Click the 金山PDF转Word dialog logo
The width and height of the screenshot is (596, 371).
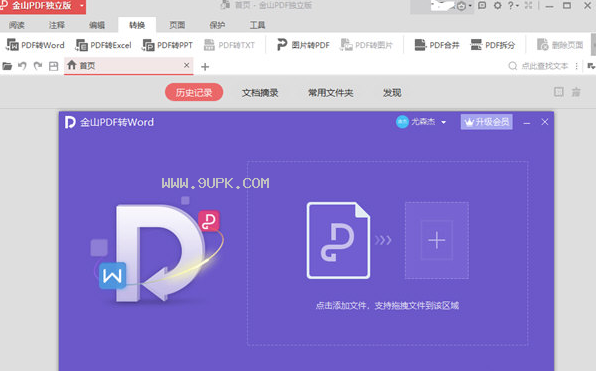coord(70,122)
